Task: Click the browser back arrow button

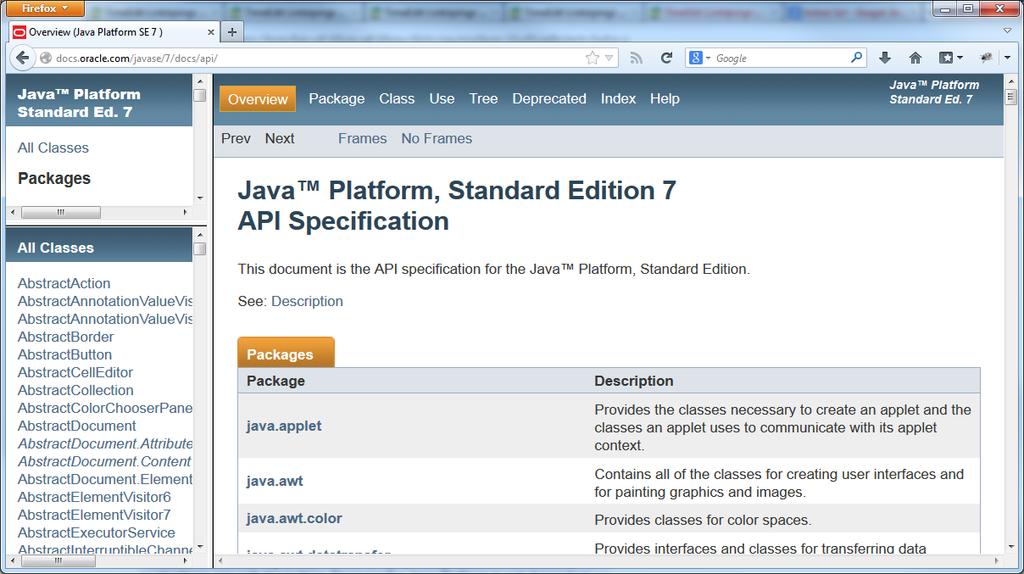Action: (x=23, y=57)
